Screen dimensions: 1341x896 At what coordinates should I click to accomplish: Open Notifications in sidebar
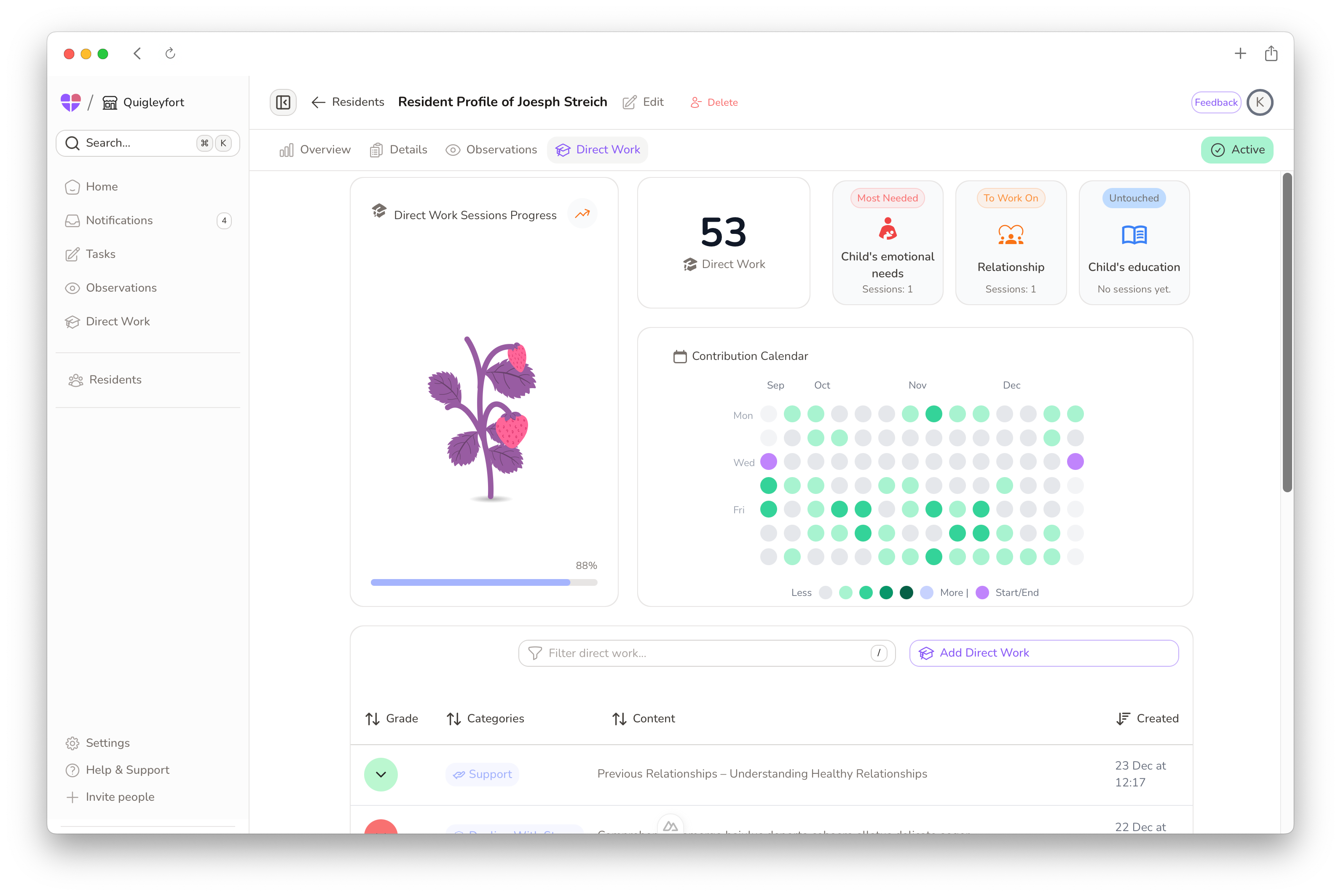point(148,220)
